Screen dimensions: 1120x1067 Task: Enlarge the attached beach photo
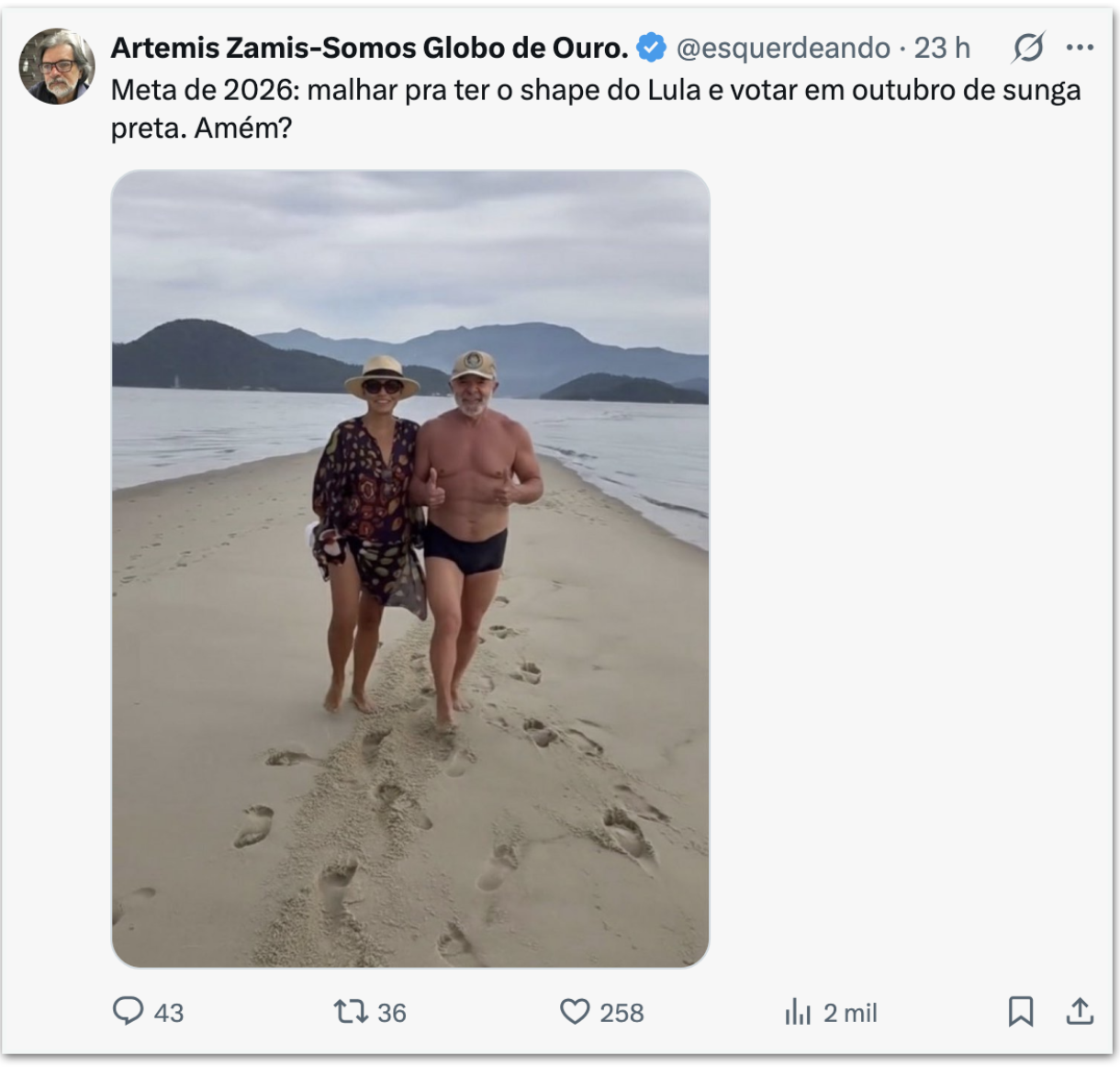tap(410, 568)
